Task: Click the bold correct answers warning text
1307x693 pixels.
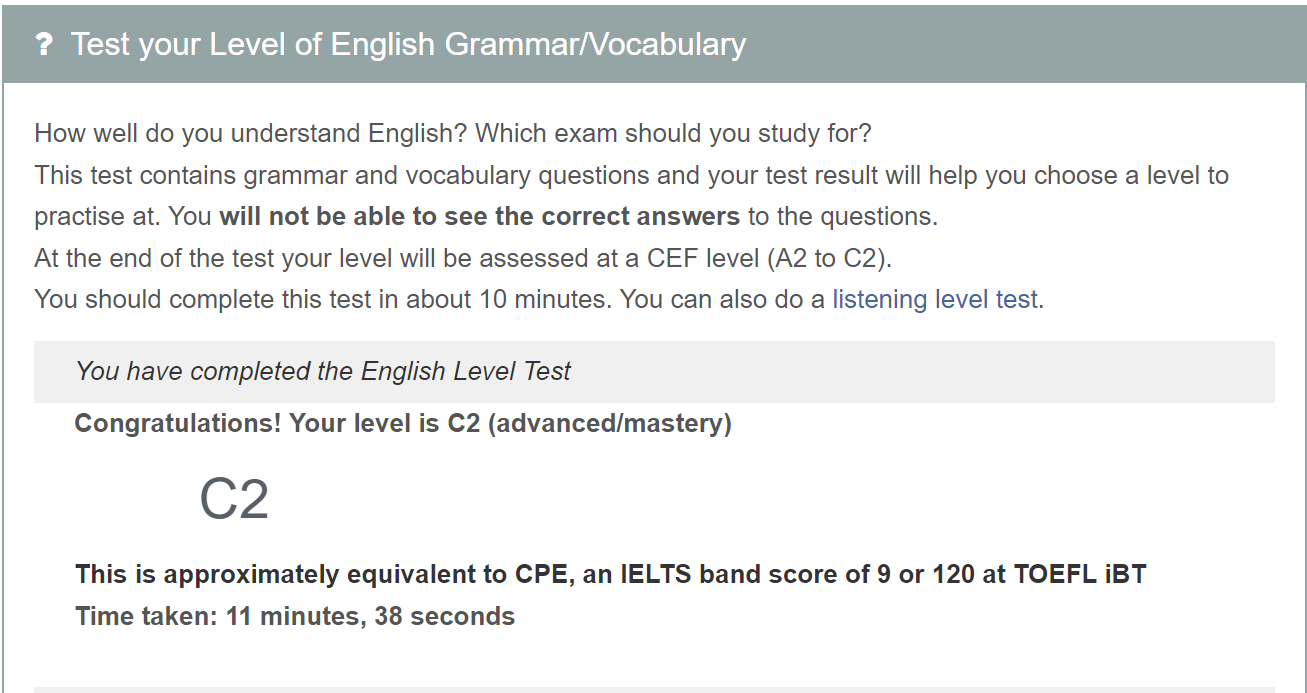Action: click(479, 216)
